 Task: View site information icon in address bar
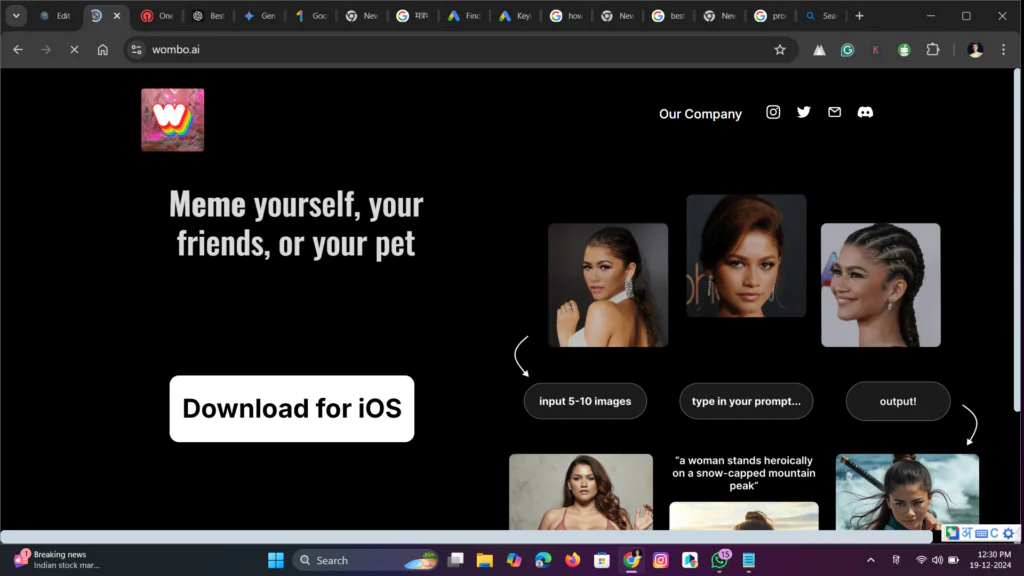pyautogui.click(x=136, y=50)
